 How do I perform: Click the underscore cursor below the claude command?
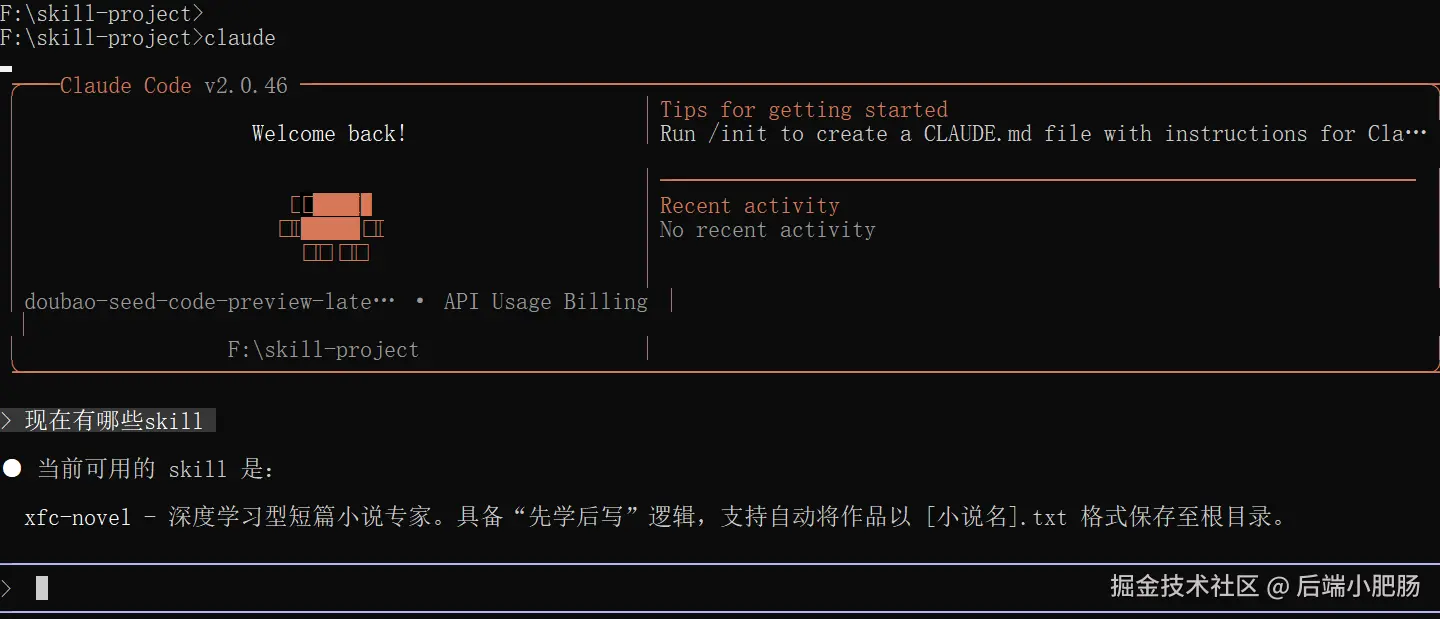[x=6, y=68]
